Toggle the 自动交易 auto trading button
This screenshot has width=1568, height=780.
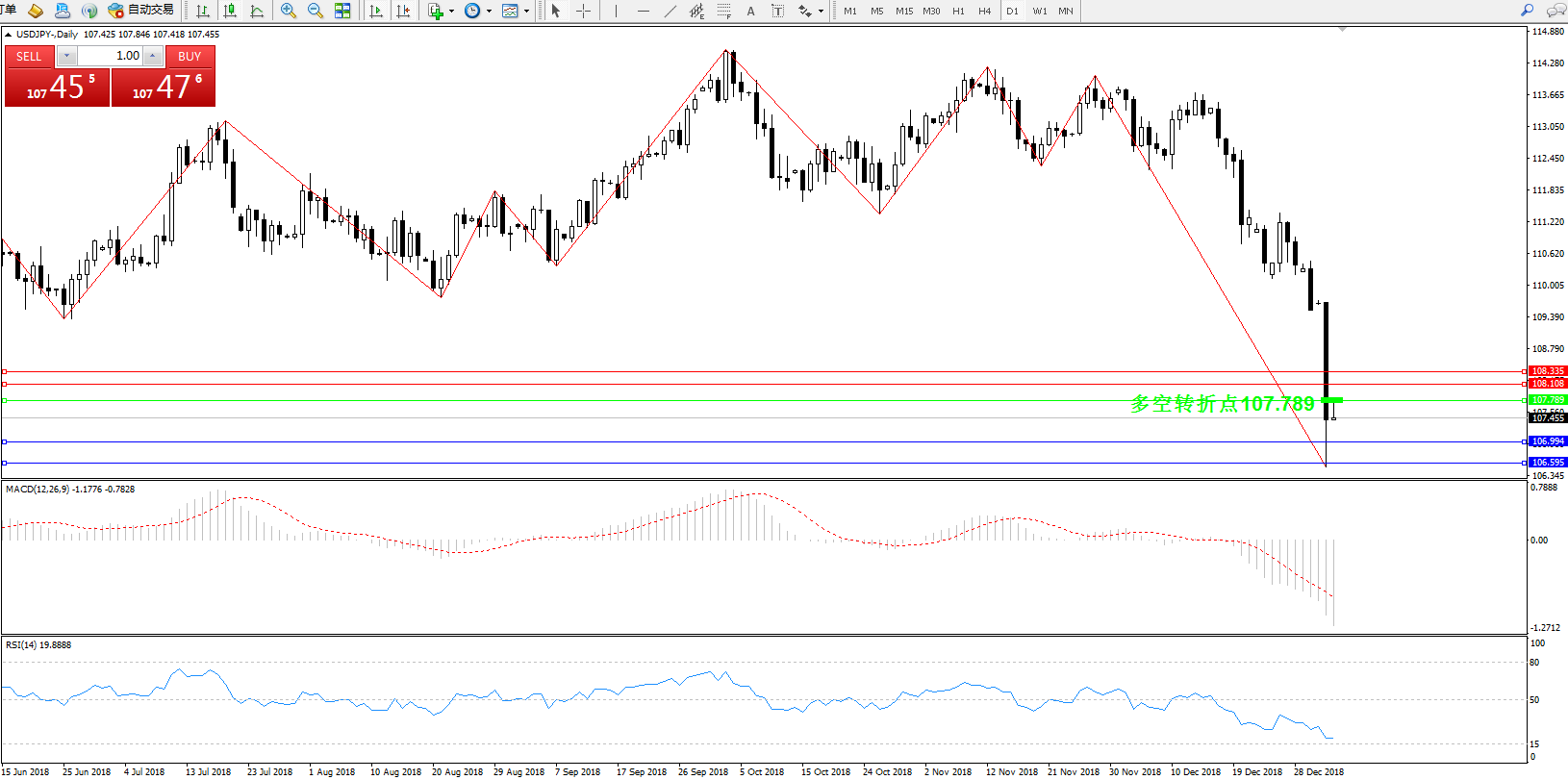click(x=141, y=11)
